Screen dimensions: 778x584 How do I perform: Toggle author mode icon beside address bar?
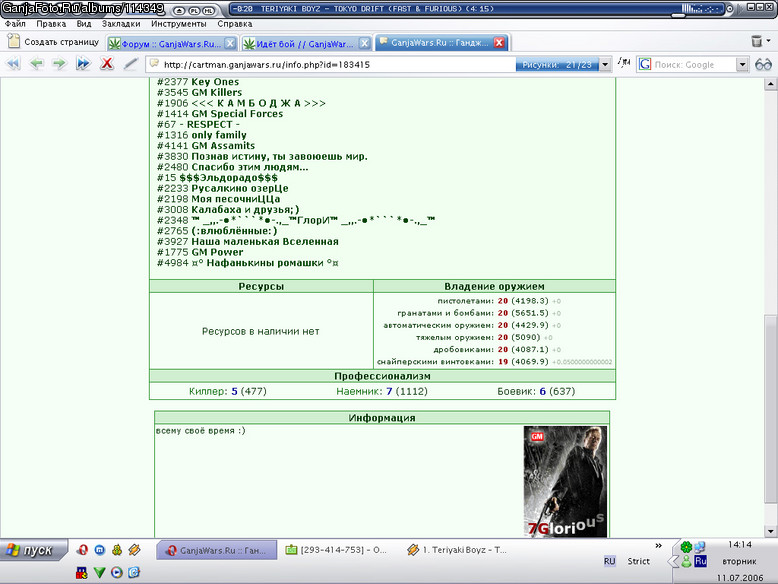coord(624,64)
